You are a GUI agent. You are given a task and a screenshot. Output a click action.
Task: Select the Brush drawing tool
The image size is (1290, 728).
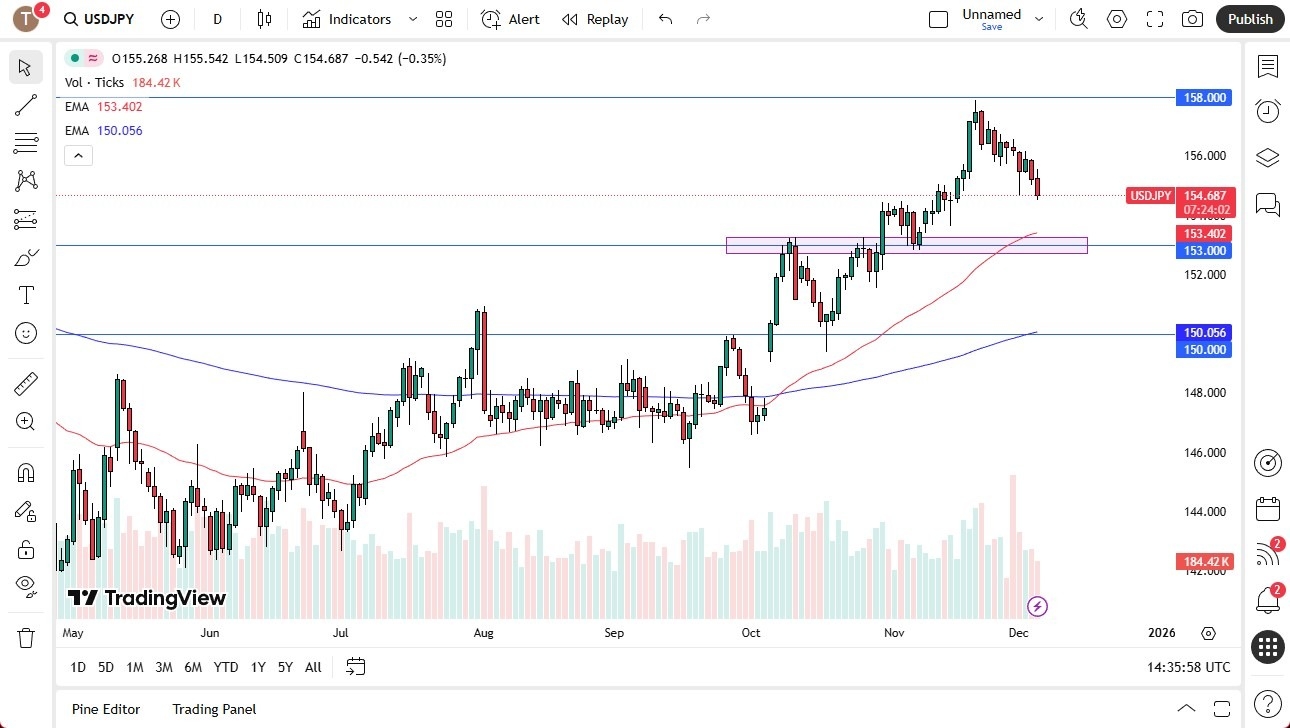[x=25, y=256]
